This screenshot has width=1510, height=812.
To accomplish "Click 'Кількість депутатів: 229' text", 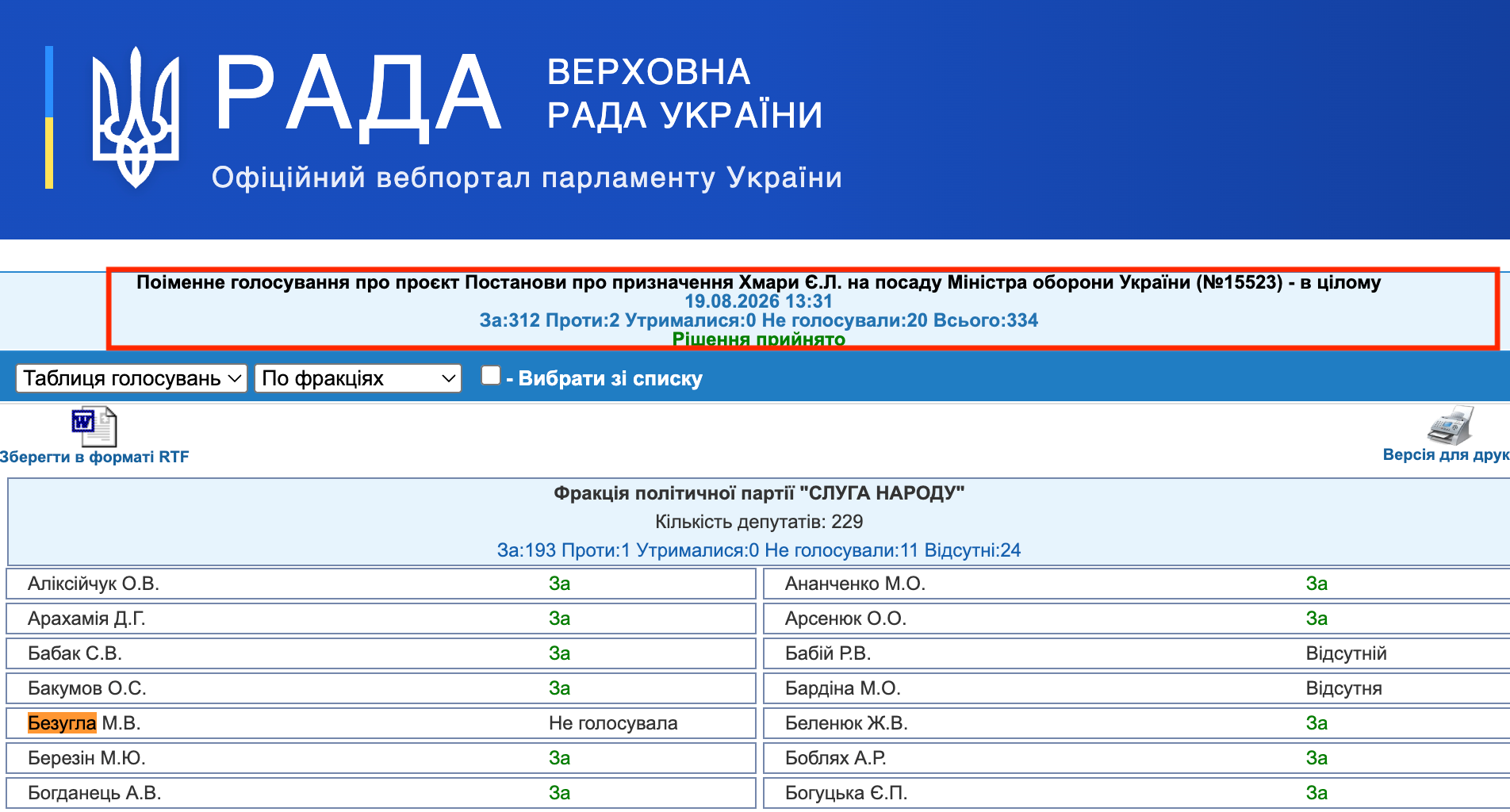I will (759, 522).
